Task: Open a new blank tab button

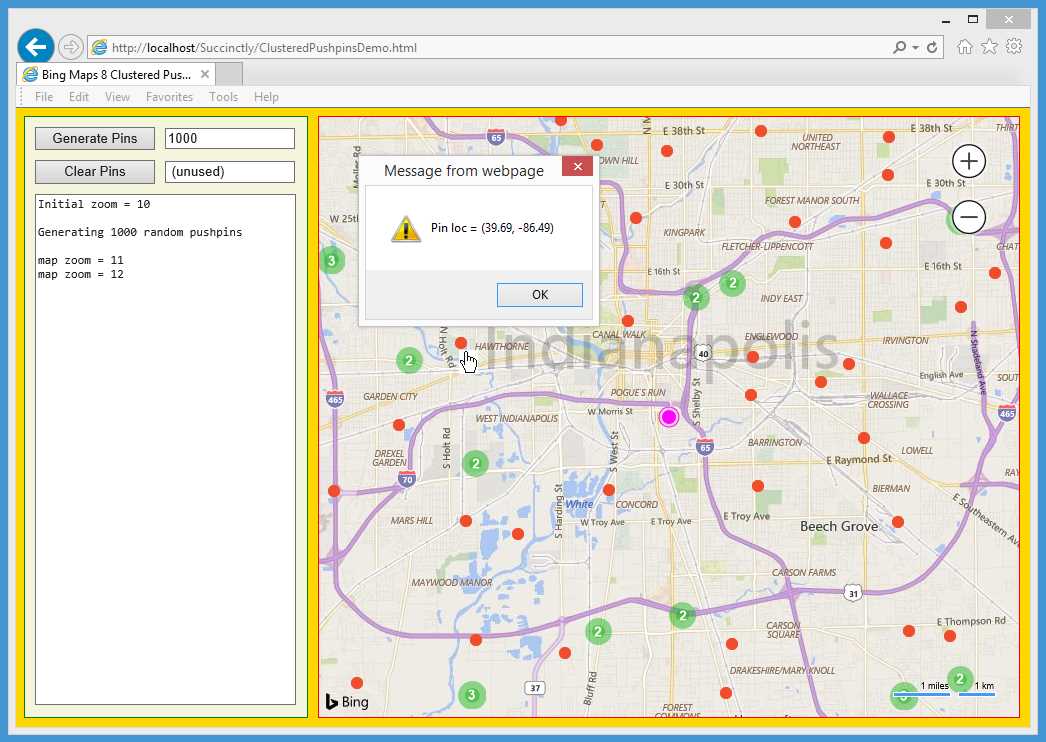Action: 229,74
